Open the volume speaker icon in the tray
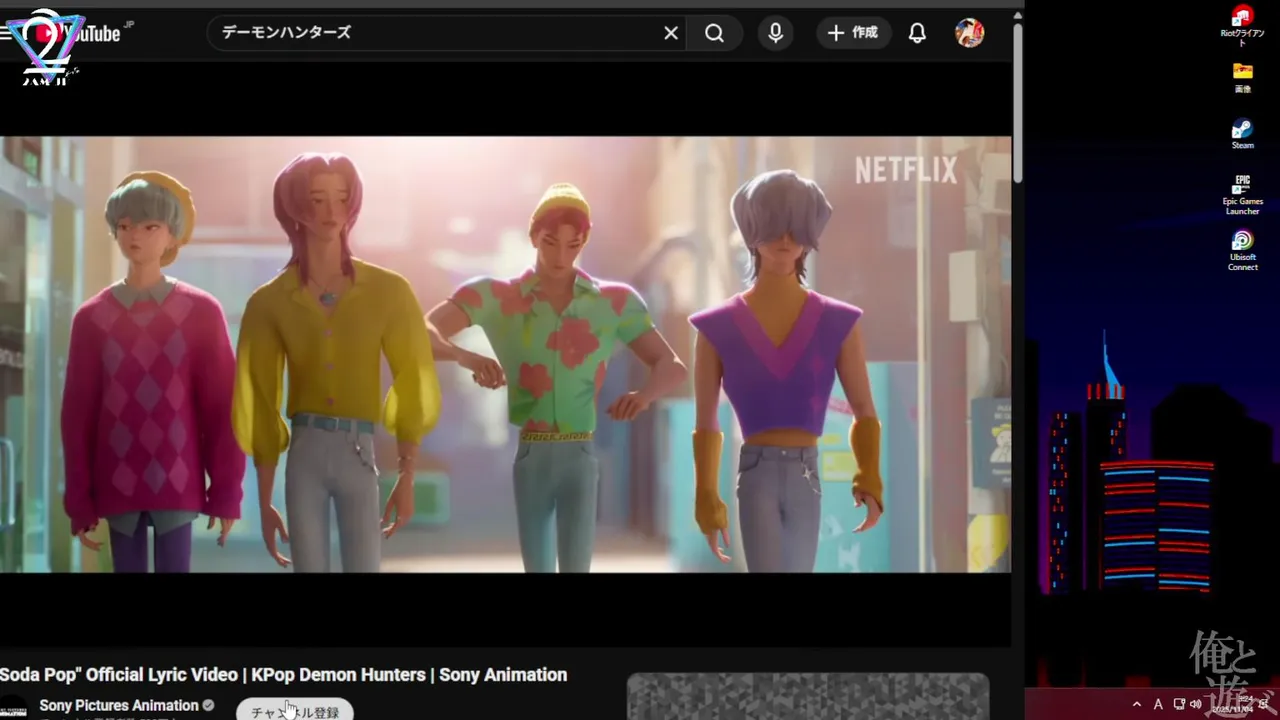The image size is (1280, 720). coord(1196,704)
